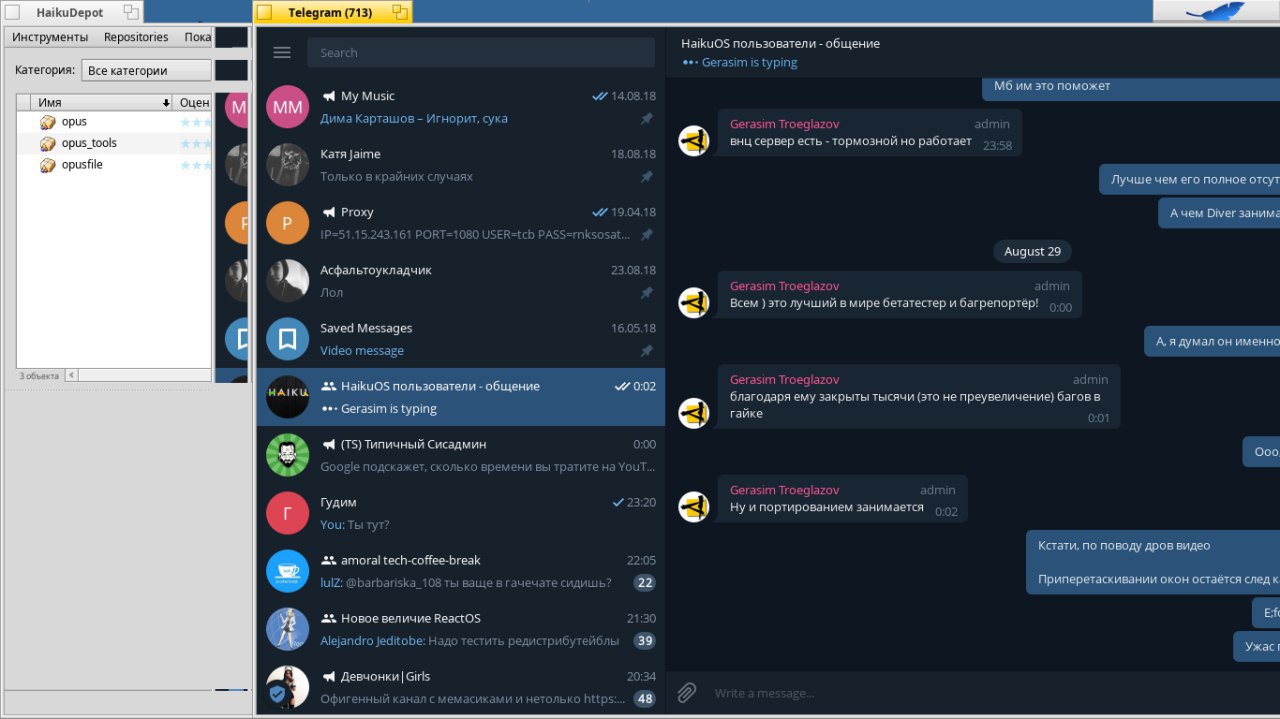Click the unread badge 39 on ReactOS chat

click(x=644, y=641)
